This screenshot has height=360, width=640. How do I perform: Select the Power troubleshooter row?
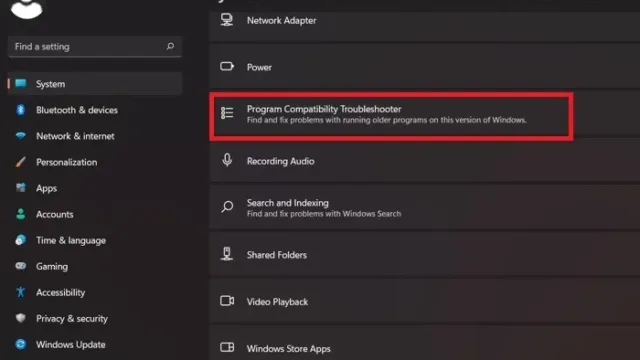pyautogui.click(x=424, y=67)
